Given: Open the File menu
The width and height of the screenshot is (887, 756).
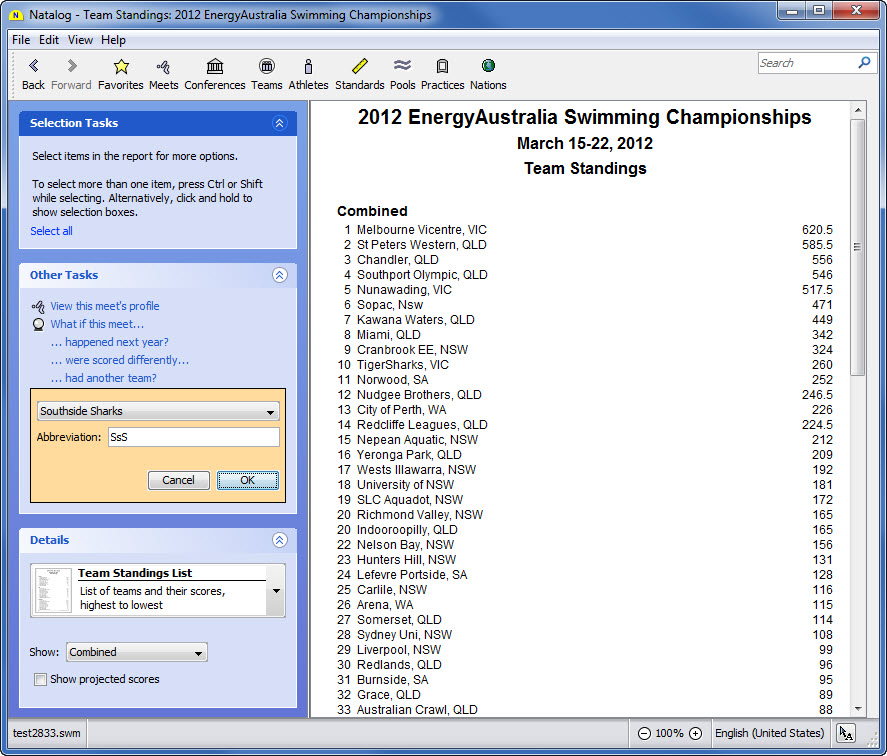Looking at the screenshot, I should pos(21,40).
